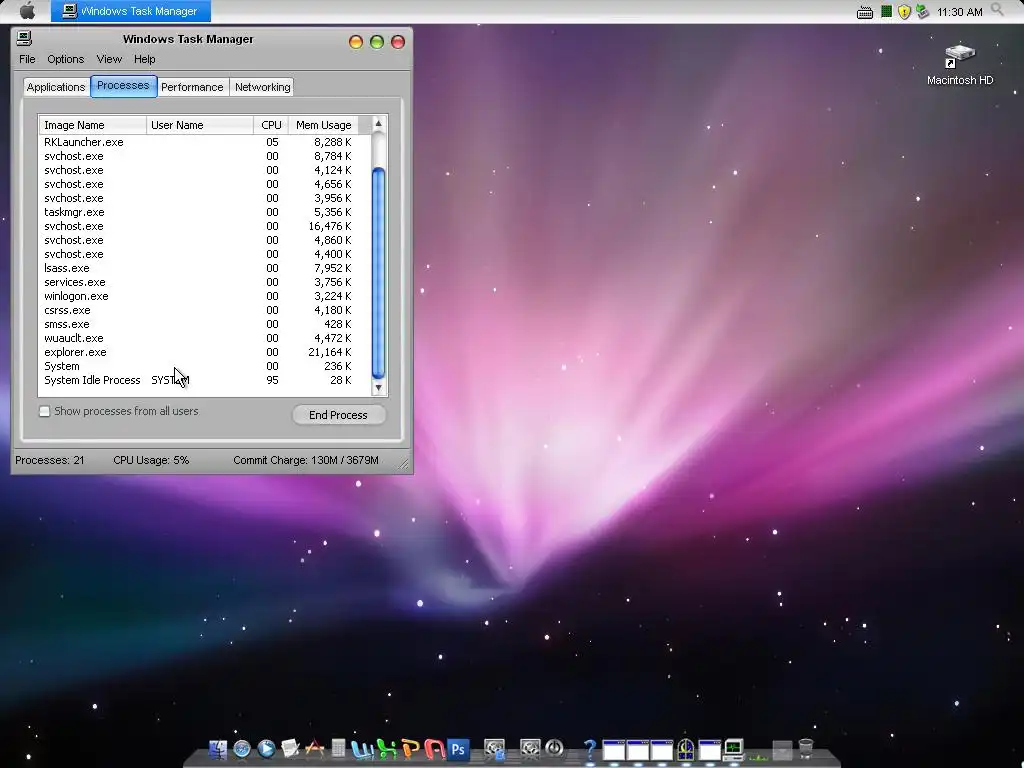This screenshot has width=1024, height=768.
Task: Open the Help menu
Action: pos(144,59)
